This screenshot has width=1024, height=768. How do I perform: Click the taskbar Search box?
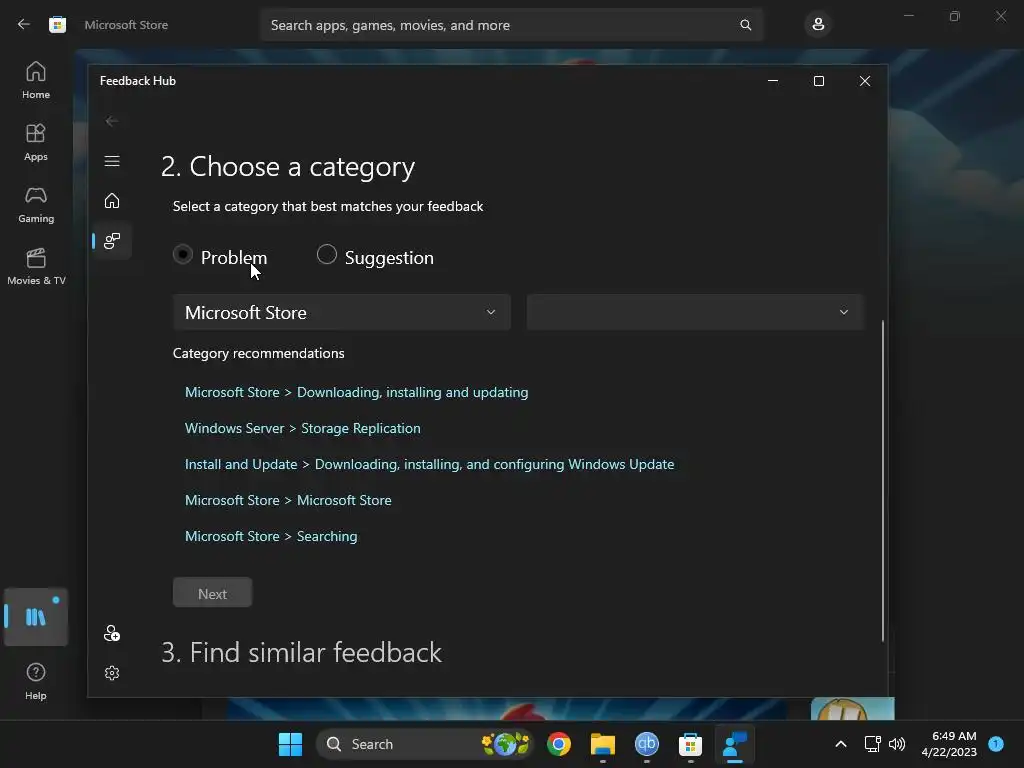(424, 744)
